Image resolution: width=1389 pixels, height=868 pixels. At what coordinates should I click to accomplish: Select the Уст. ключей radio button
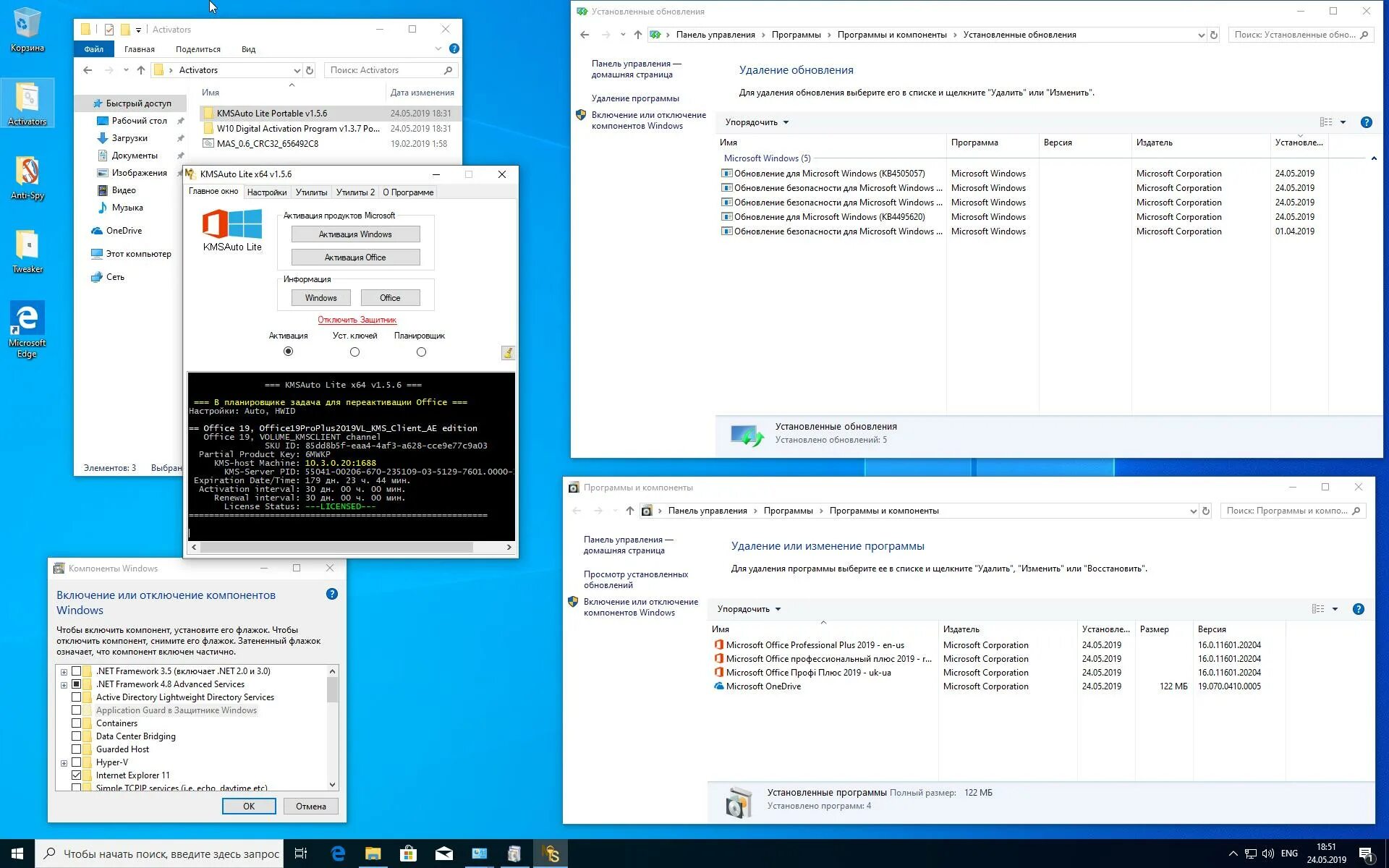(354, 352)
